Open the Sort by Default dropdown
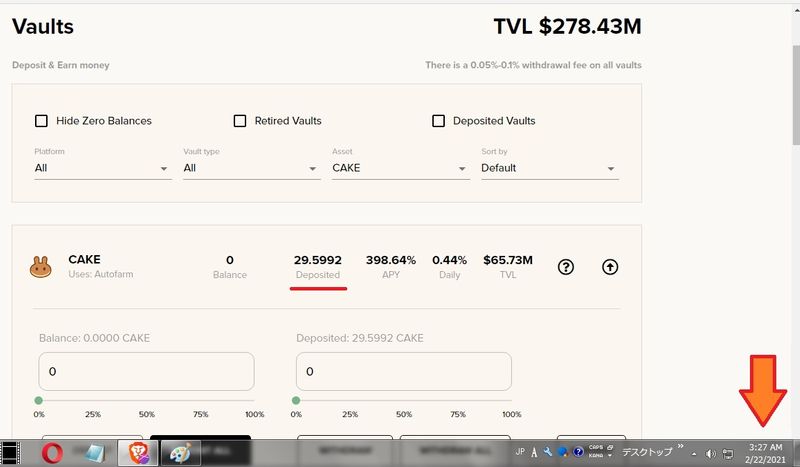800x467 pixels. (549, 168)
